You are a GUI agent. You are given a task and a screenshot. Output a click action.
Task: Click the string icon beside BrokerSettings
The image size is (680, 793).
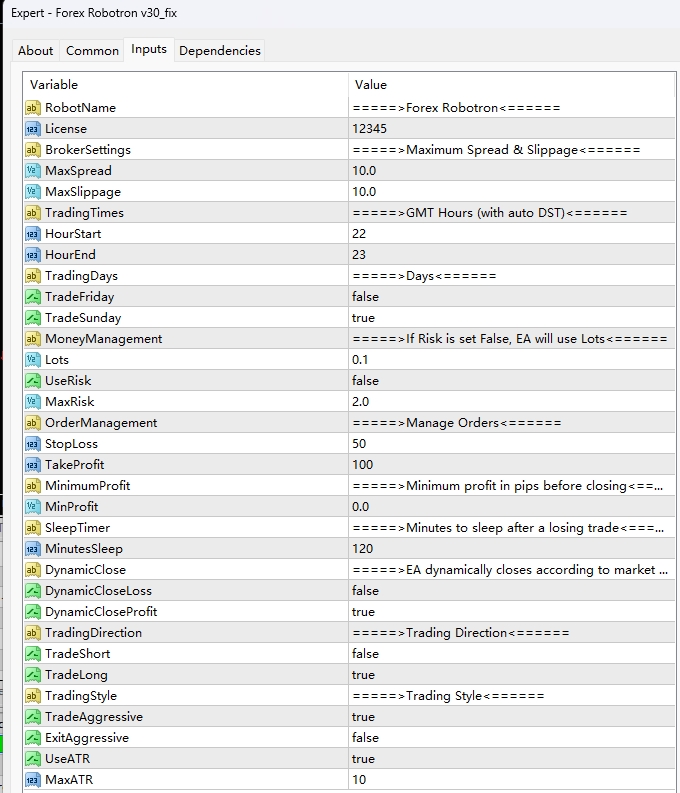(x=32, y=150)
